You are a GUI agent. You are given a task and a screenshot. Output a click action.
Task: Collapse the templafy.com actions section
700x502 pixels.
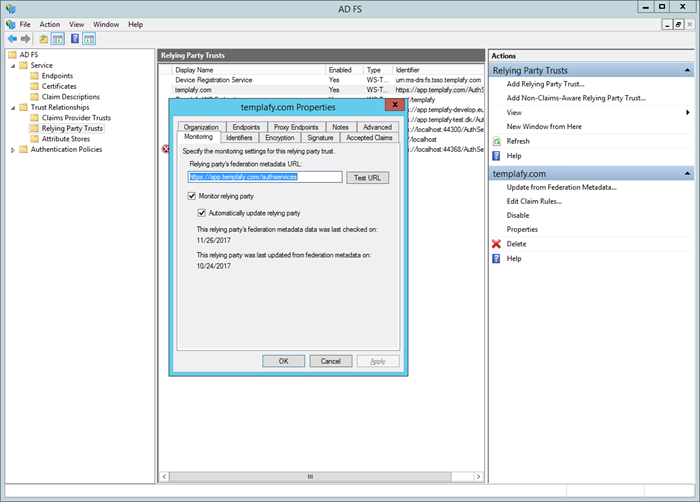coord(688,174)
